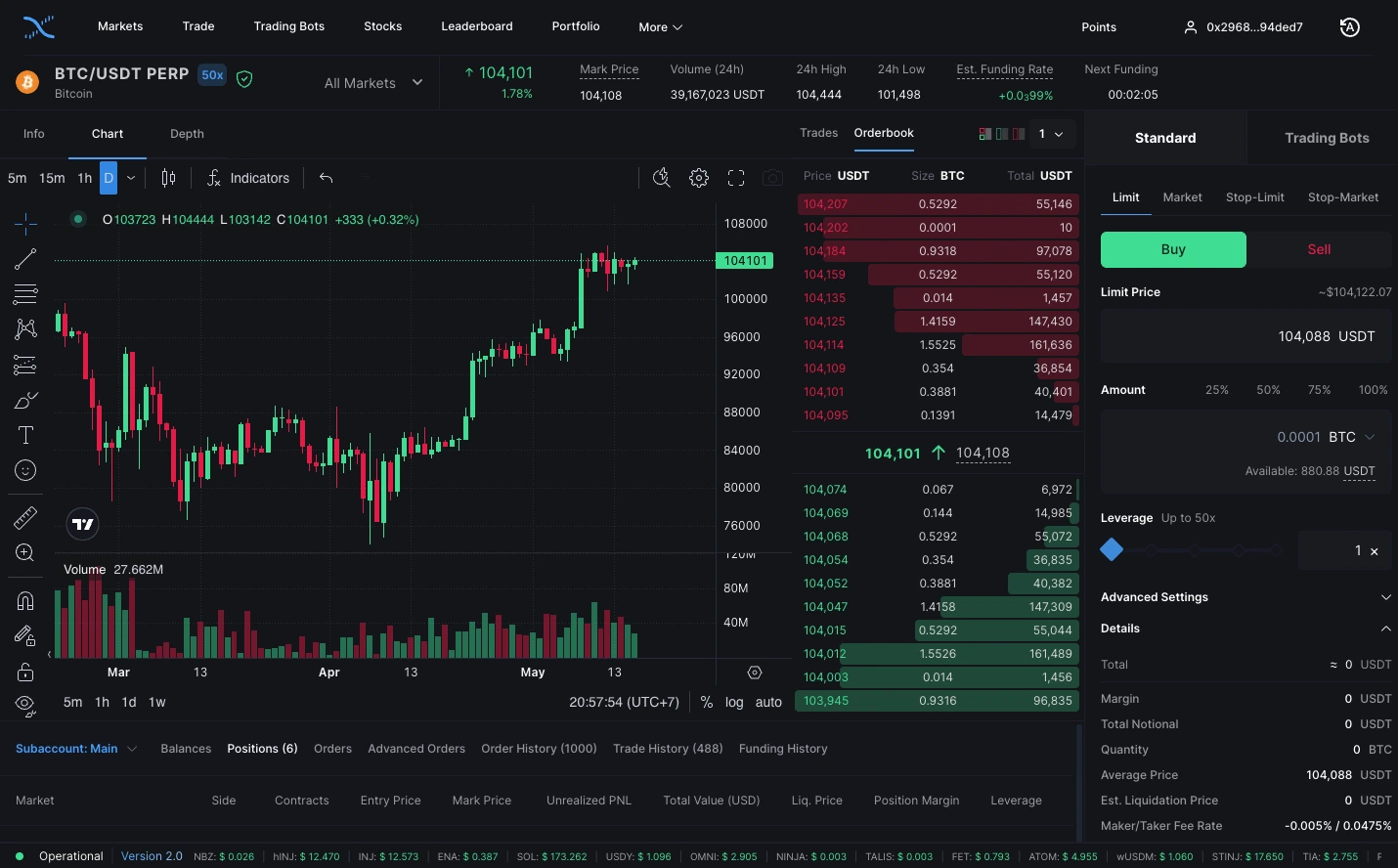Image resolution: width=1398 pixels, height=868 pixels.
Task: Enter fullscreen chart mode
Action: (735, 178)
